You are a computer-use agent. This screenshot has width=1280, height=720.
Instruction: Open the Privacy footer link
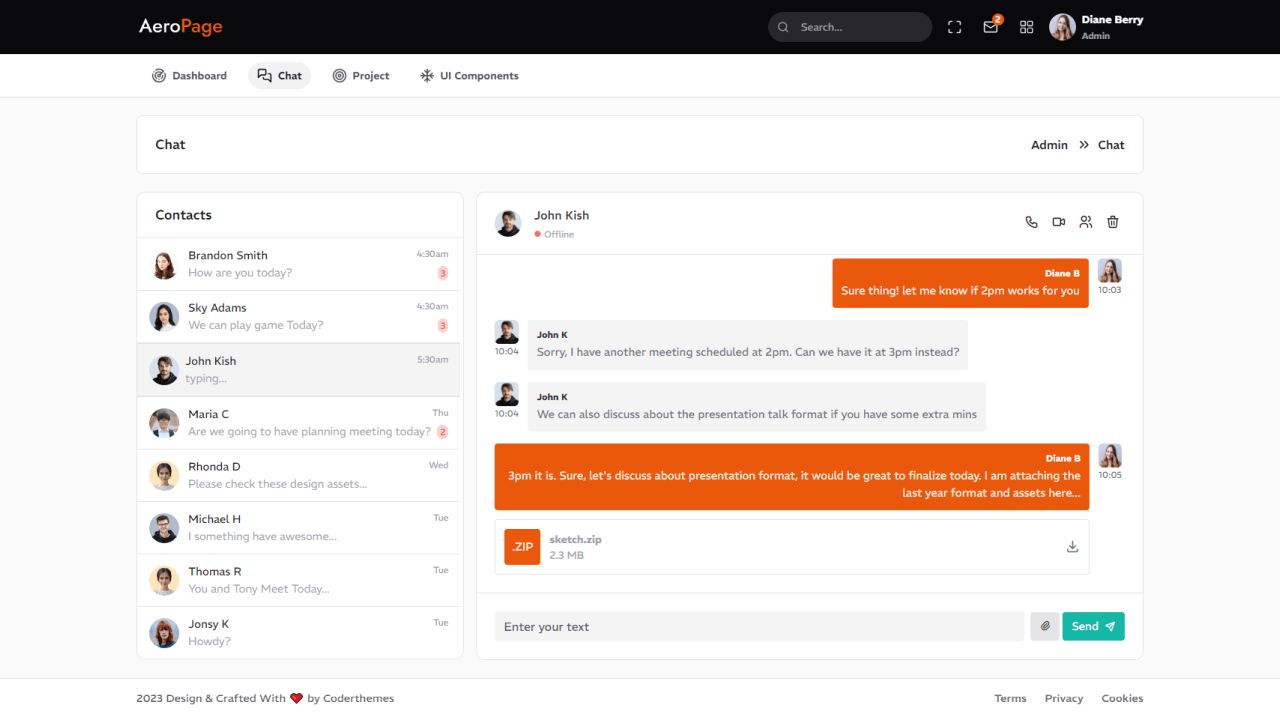tap(1063, 698)
